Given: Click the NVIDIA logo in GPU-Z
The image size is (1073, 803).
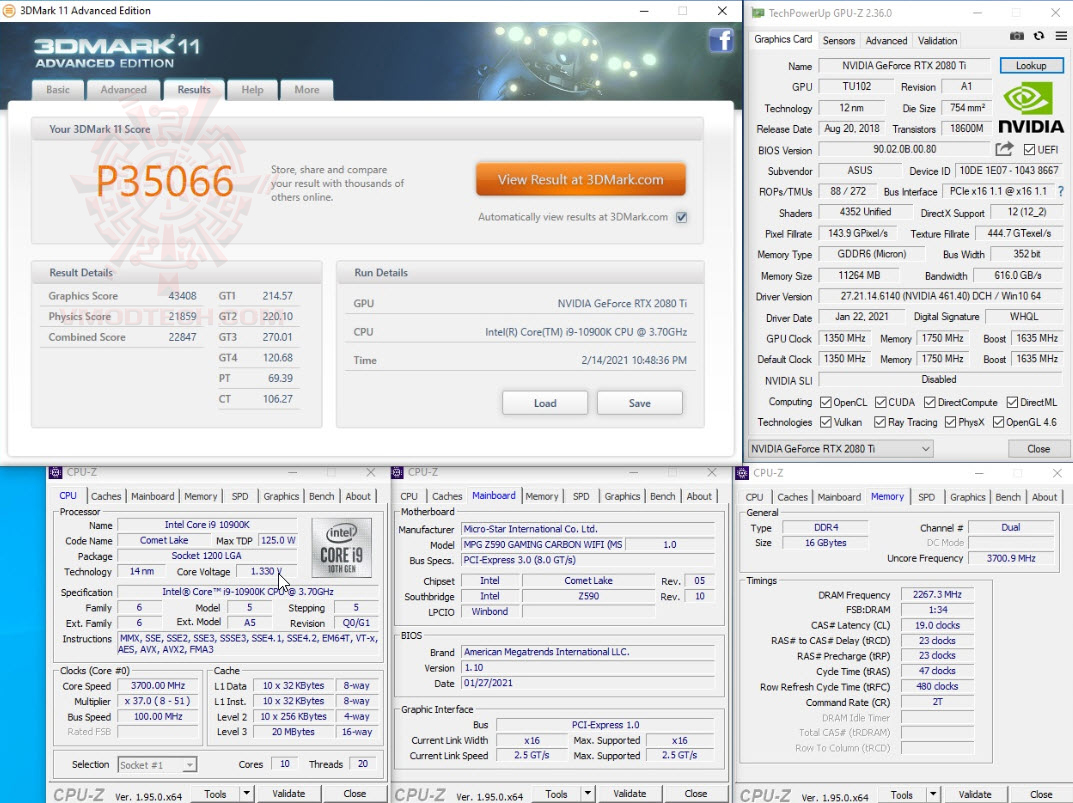Looking at the screenshot, I should pyautogui.click(x=1030, y=107).
